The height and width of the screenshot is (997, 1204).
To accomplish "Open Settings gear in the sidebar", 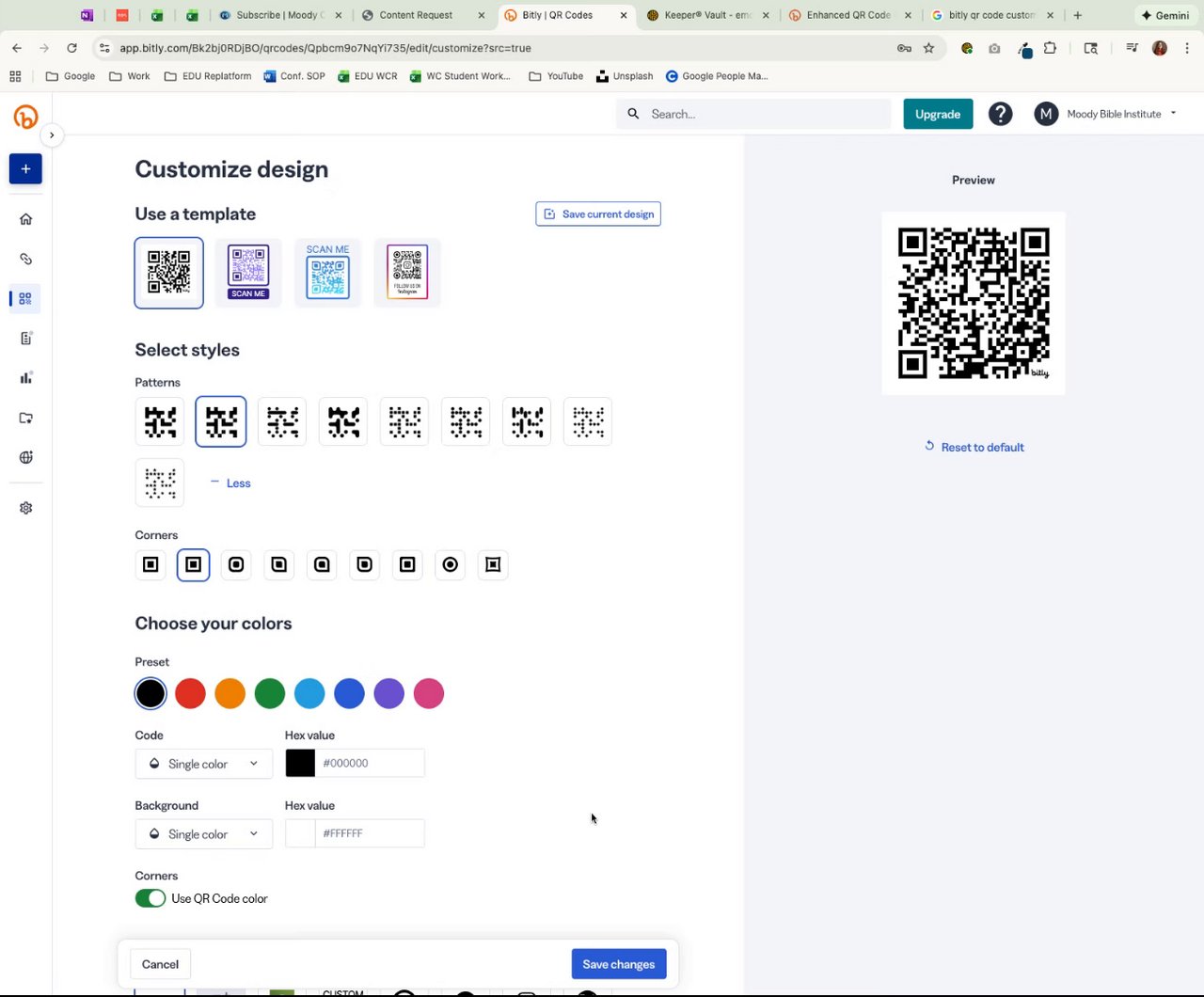I will 25,508.
